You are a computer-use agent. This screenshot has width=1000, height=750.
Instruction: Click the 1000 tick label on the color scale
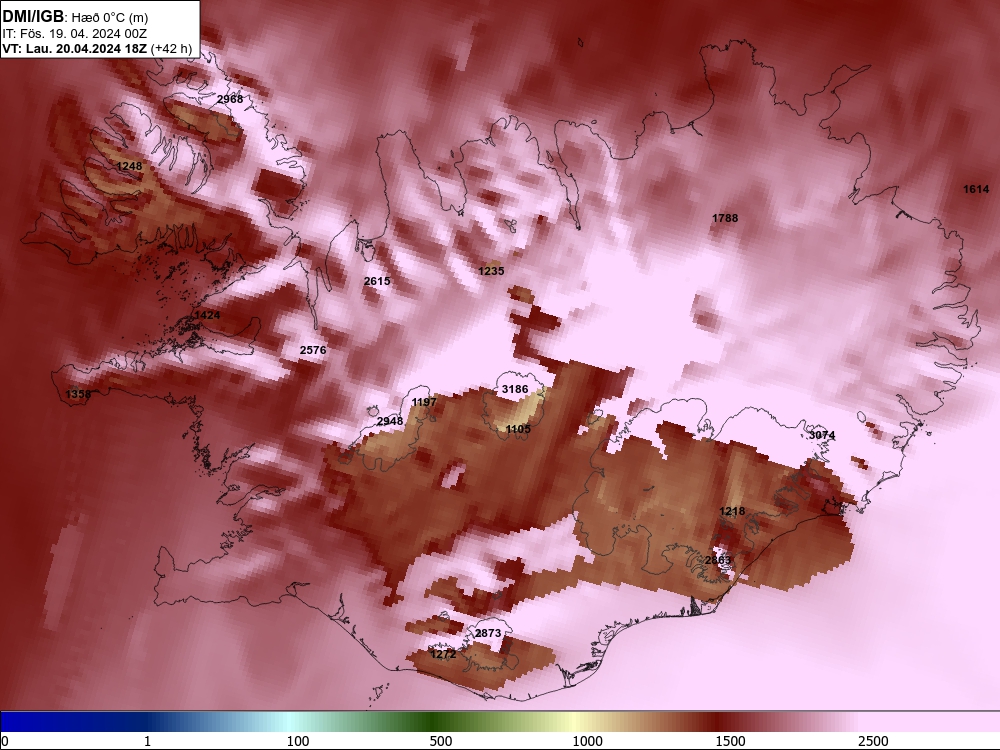tap(587, 741)
